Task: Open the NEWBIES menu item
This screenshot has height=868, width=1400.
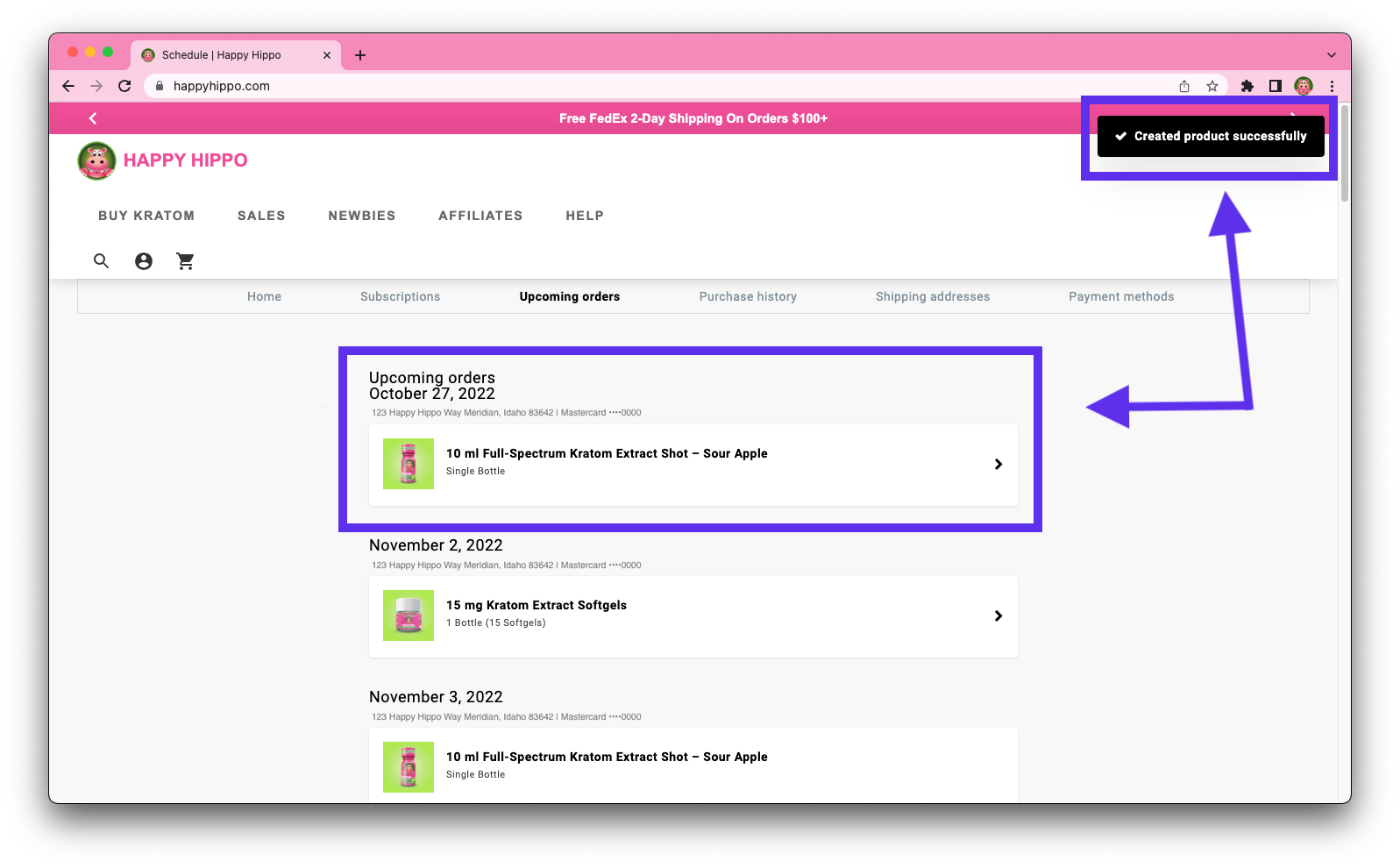Action: click(x=362, y=216)
